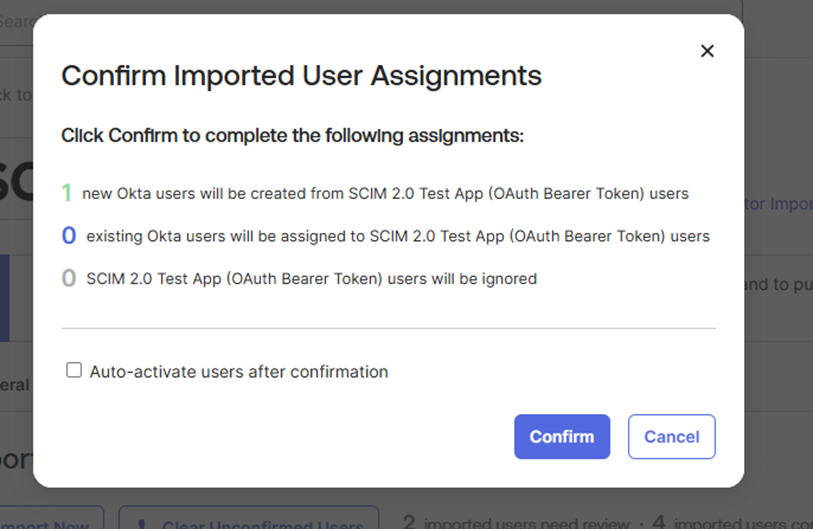Select the 'Confirm Imported User Assignments' title

coord(301,76)
